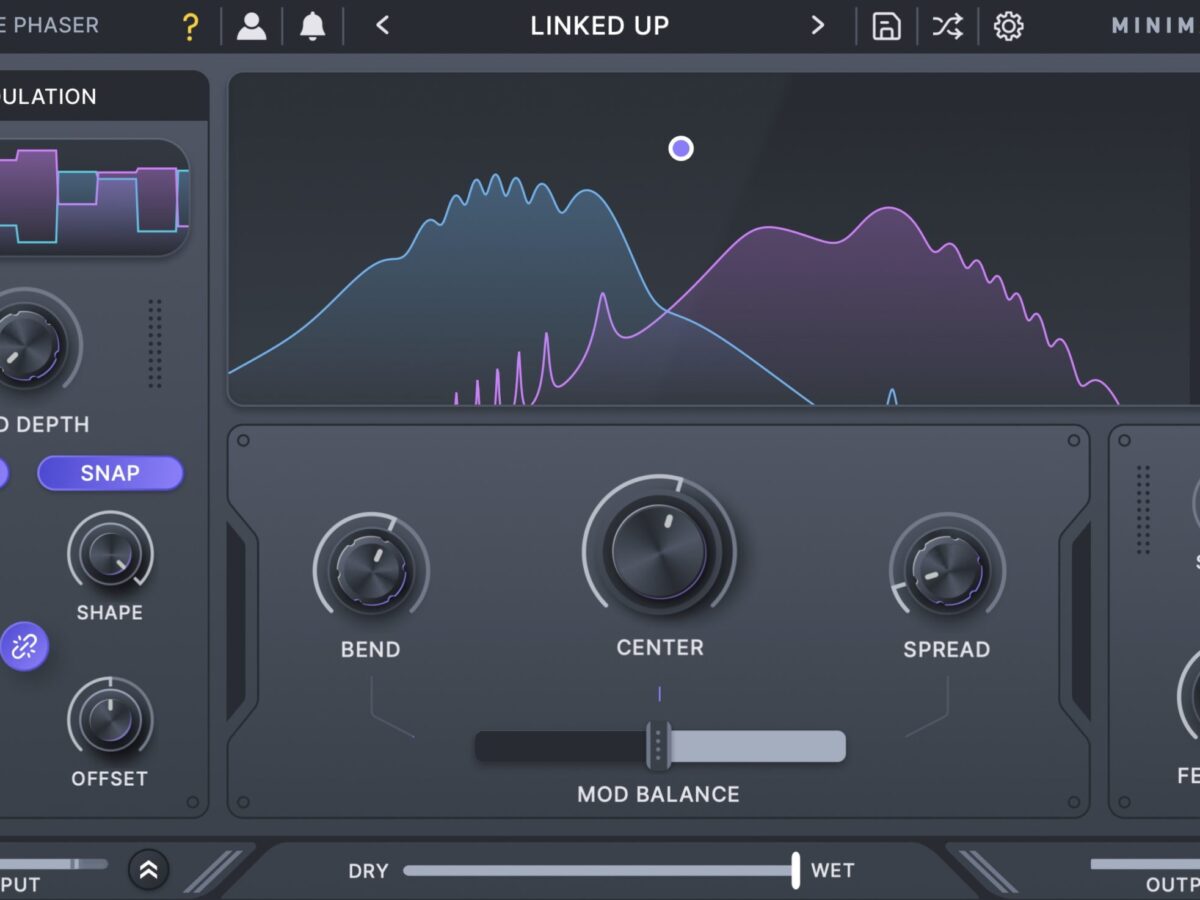Toggle the SNAP button
Viewport: 1200px width, 900px height.
tap(110, 473)
